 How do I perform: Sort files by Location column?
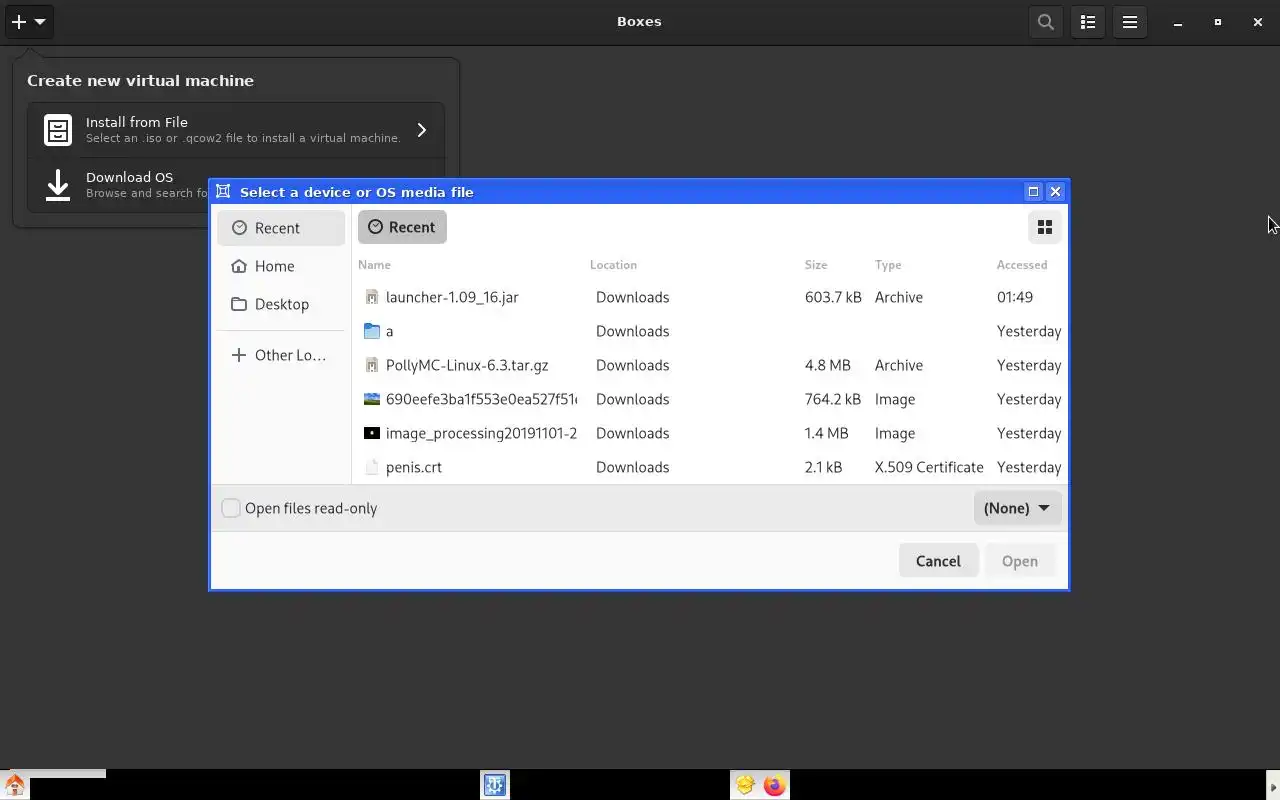click(x=613, y=265)
